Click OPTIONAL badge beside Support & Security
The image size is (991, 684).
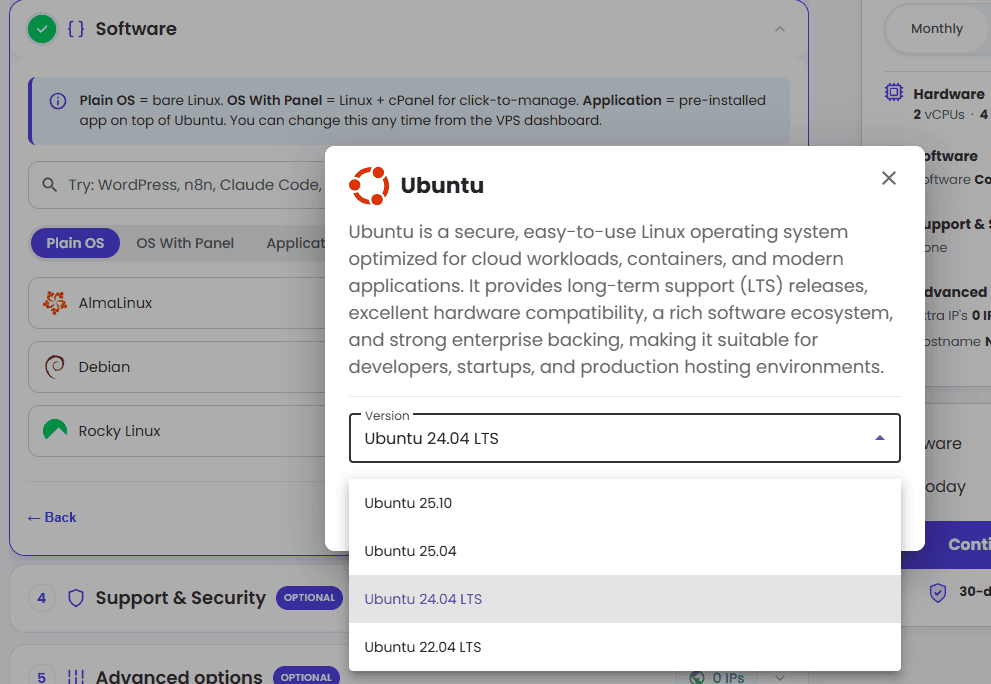coord(309,598)
